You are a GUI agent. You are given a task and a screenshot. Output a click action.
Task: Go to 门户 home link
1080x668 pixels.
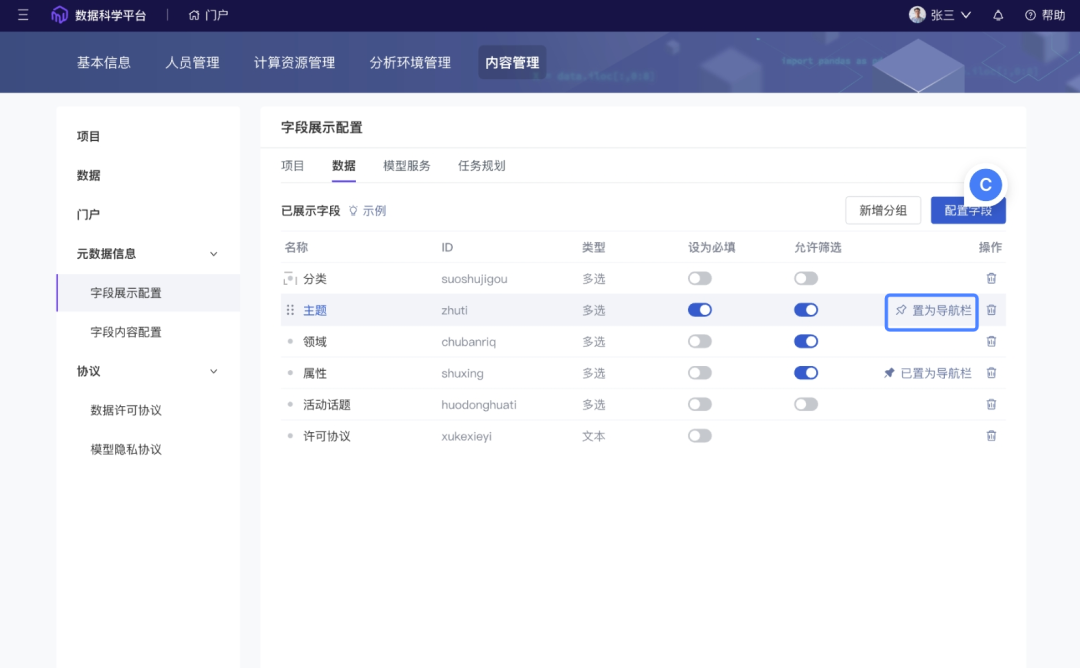click(x=208, y=14)
